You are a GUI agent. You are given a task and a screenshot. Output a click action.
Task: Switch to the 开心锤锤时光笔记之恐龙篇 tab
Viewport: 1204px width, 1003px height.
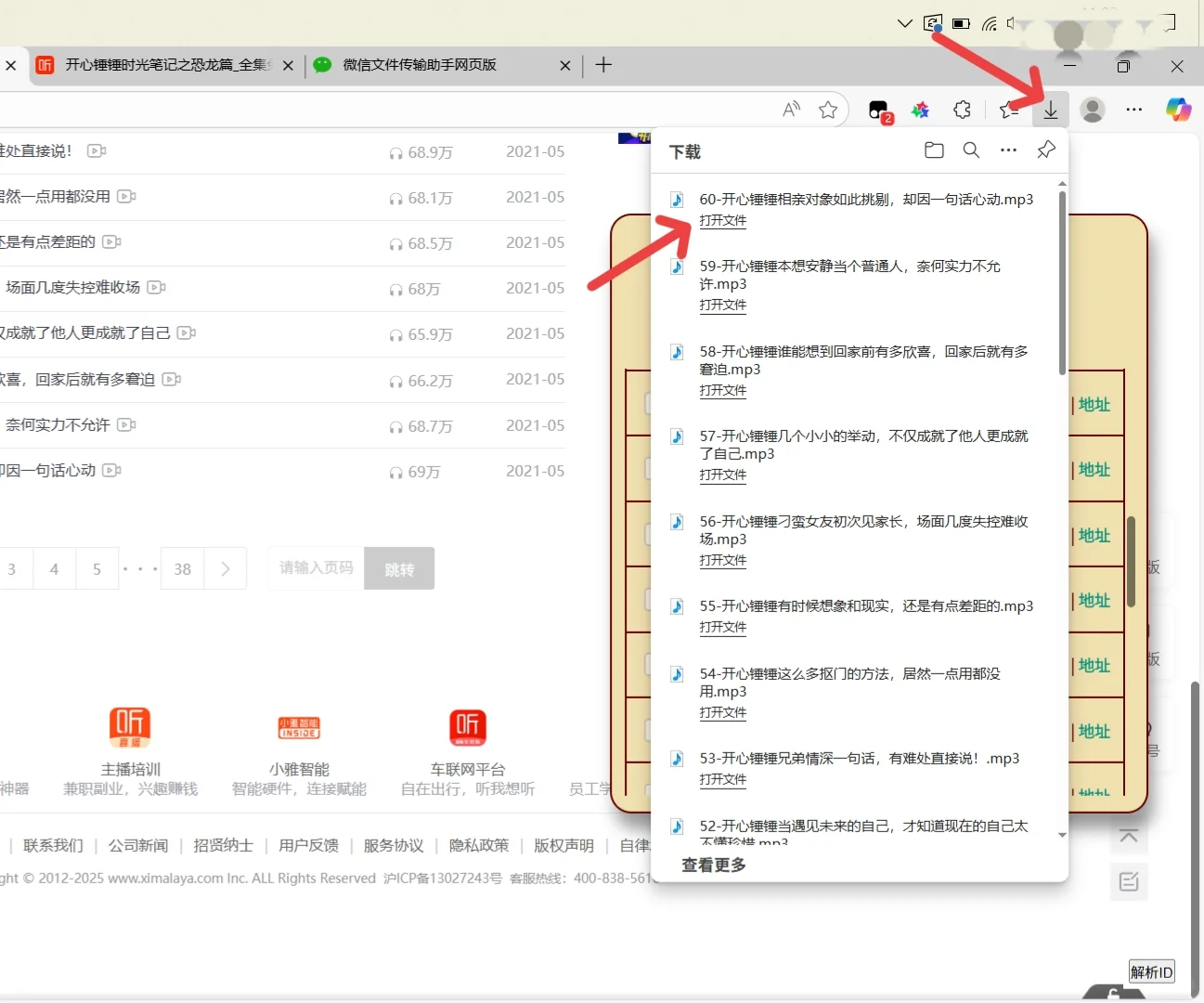pos(165,65)
